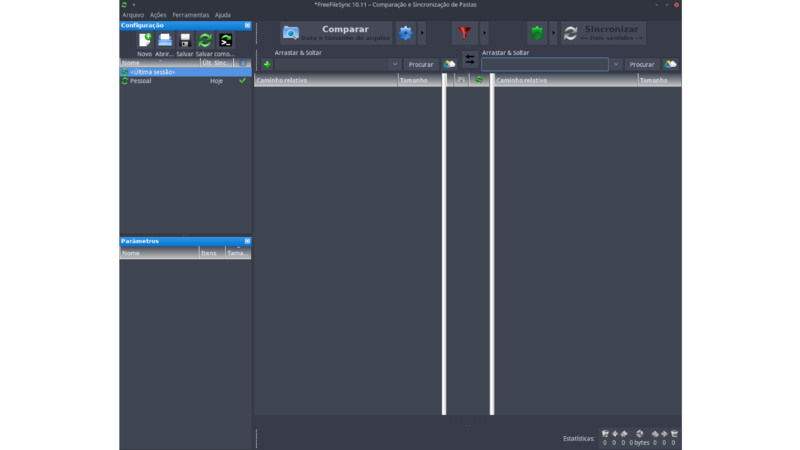Focus the left folder path field
This screenshot has height=450, width=800.
tap(332, 64)
